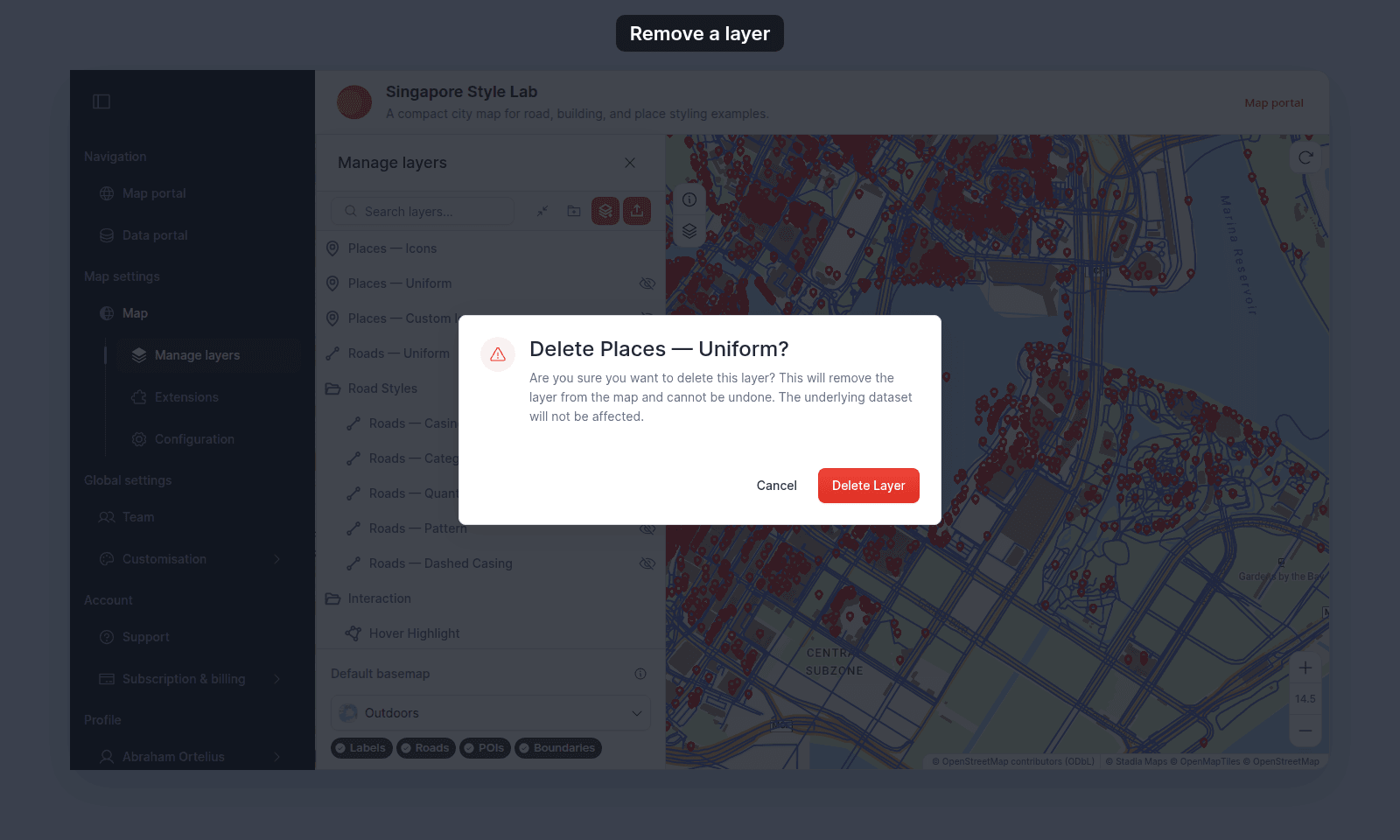The image size is (1400, 840).
Task: Cancel the delete layer dialog
Action: point(776,486)
